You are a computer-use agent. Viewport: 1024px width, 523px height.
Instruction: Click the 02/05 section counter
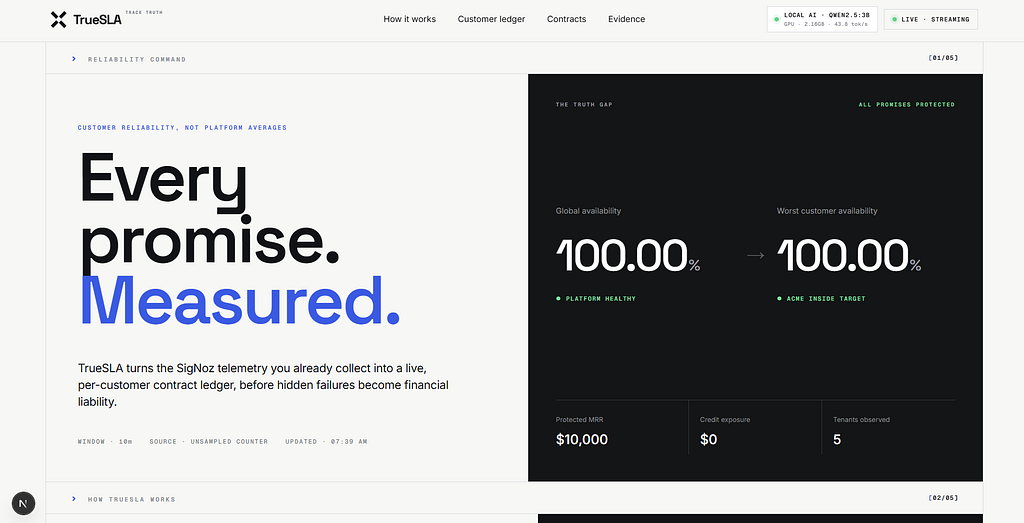[x=943, y=498]
